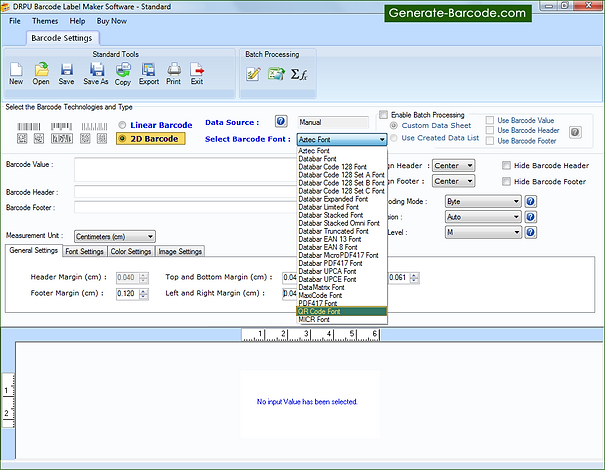Check Use Barcode Value checkbox
The height and width of the screenshot is (471, 605).
(490, 120)
